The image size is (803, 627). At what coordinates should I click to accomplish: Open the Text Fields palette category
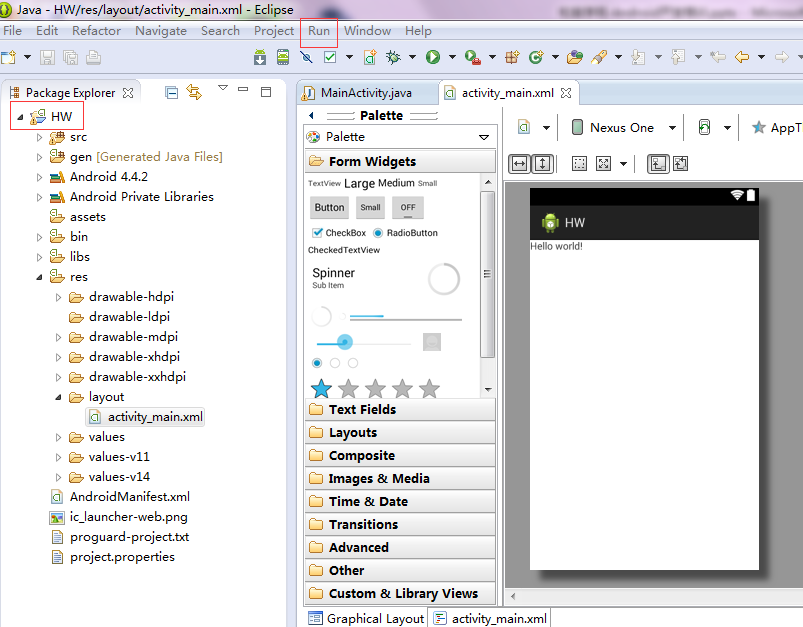click(x=400, y=409)
